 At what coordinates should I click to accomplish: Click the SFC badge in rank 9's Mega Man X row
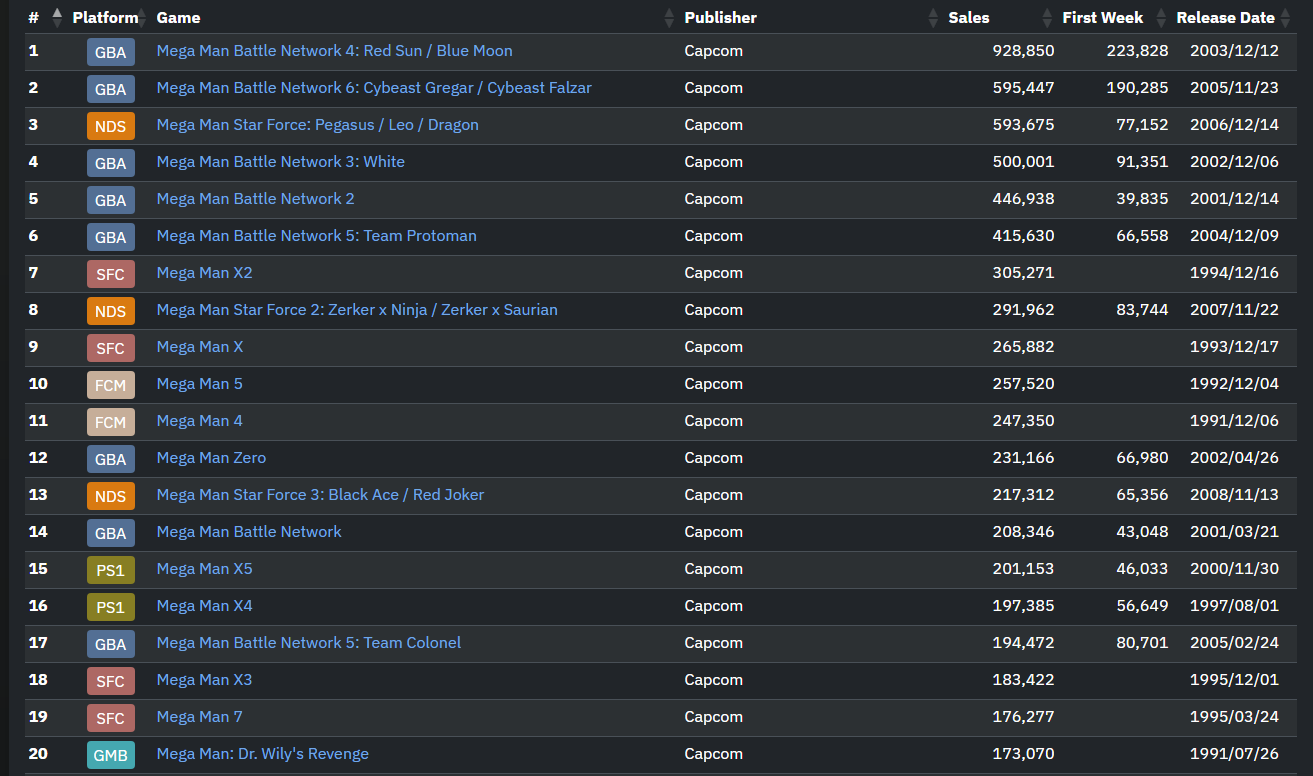point(111,348)
